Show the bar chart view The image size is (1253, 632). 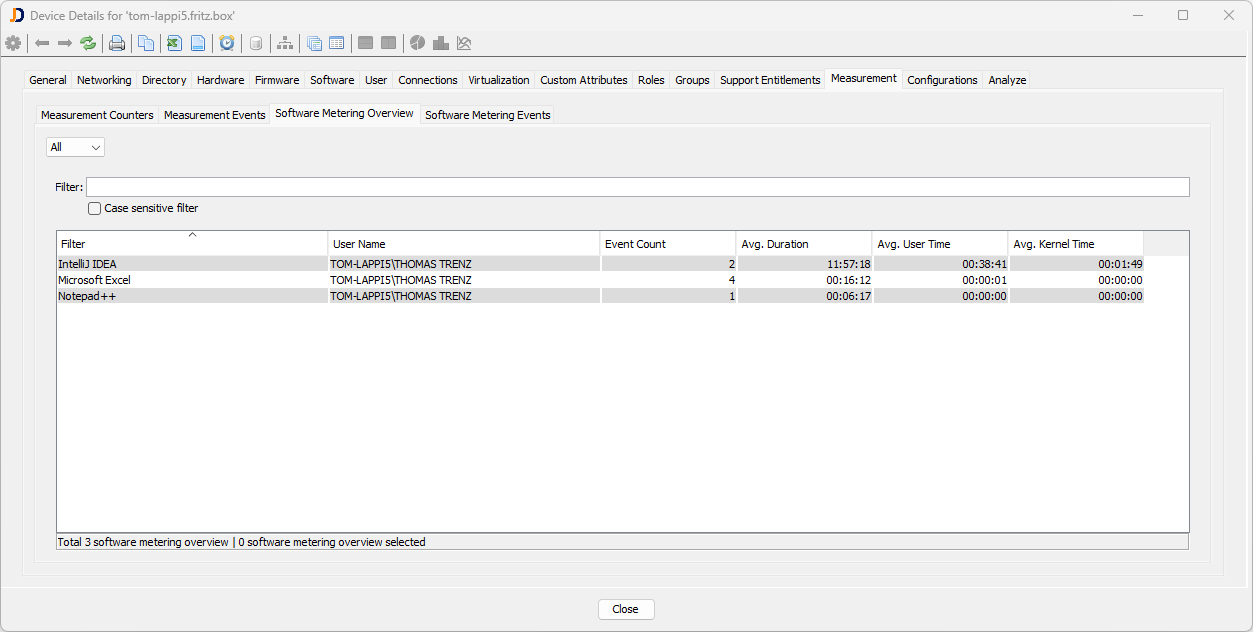point(441,43)
